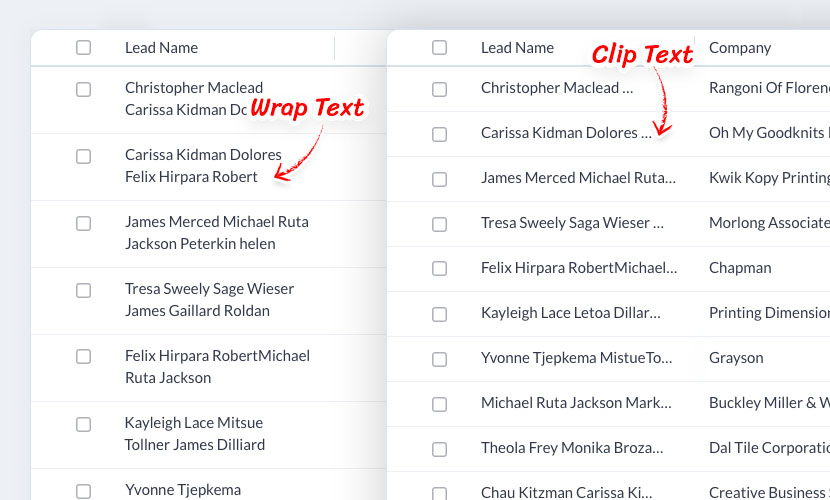Screen dimensions: 830x500
Task: Click company cell 'Buckley Miller & W'
Action: click(769, 403)
